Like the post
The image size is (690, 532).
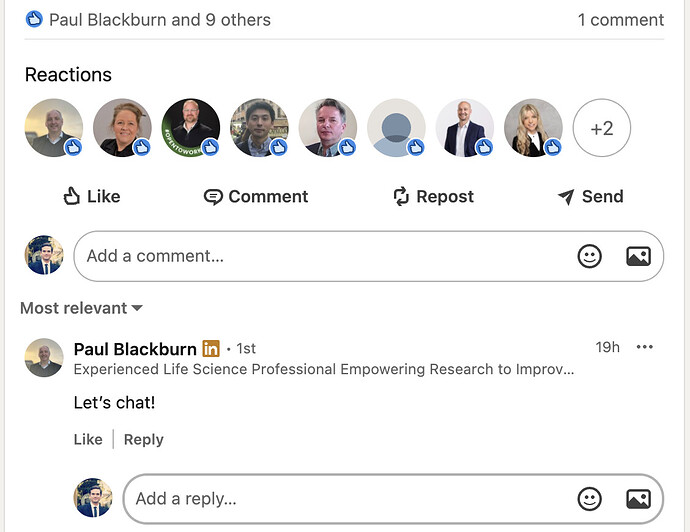(x=91, y=196)
